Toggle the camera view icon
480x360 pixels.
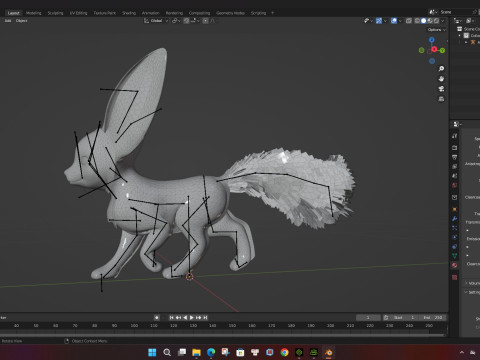coord(441,89)
